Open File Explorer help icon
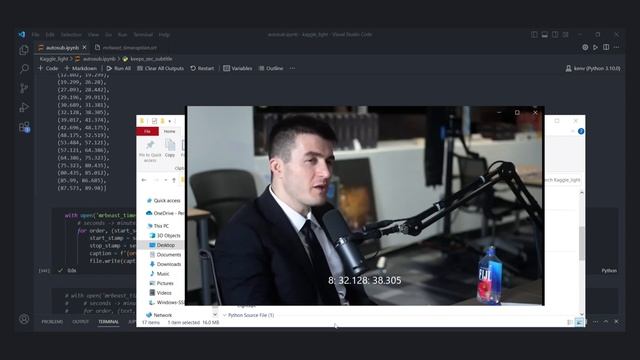 click(x=581, y=131)
